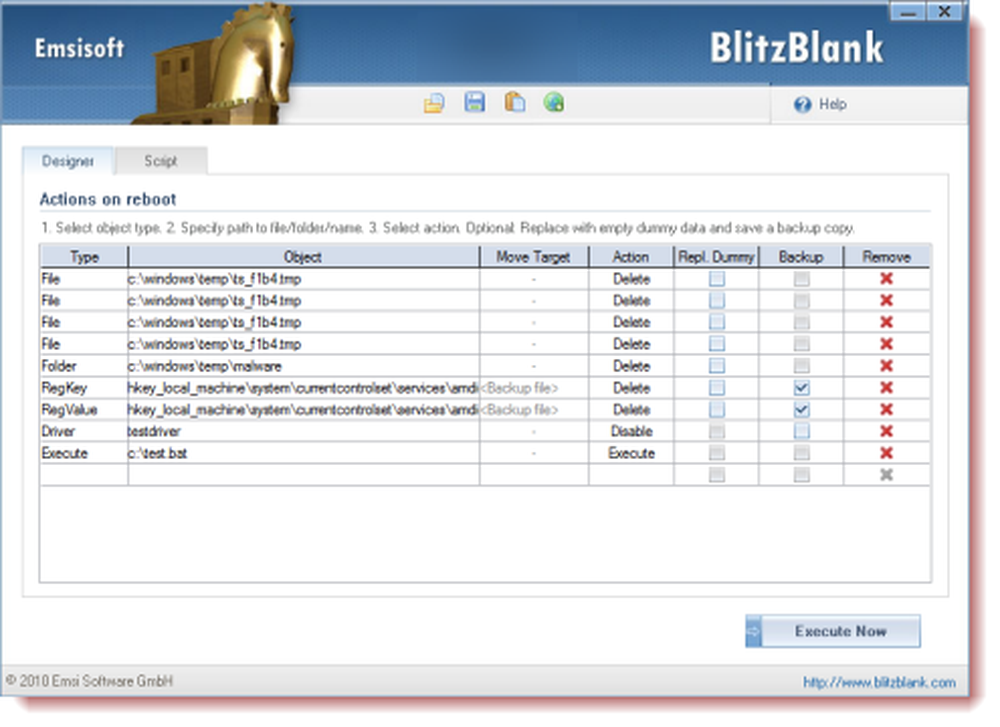The height and width of the screenshot is (727, 1000).
Task: Save the script with the floppy disk icon
Action: point(474,102)
